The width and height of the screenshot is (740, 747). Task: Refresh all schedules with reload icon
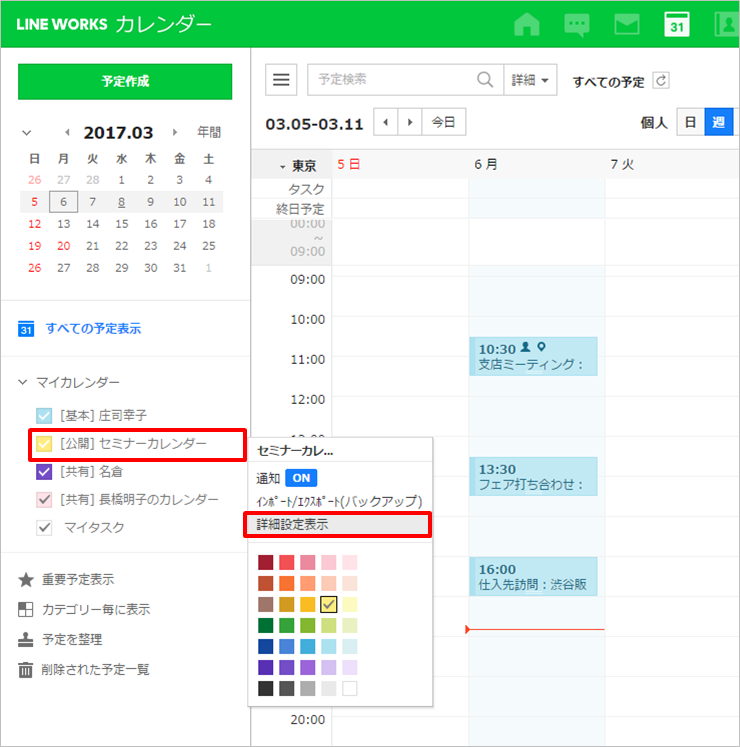660,81
